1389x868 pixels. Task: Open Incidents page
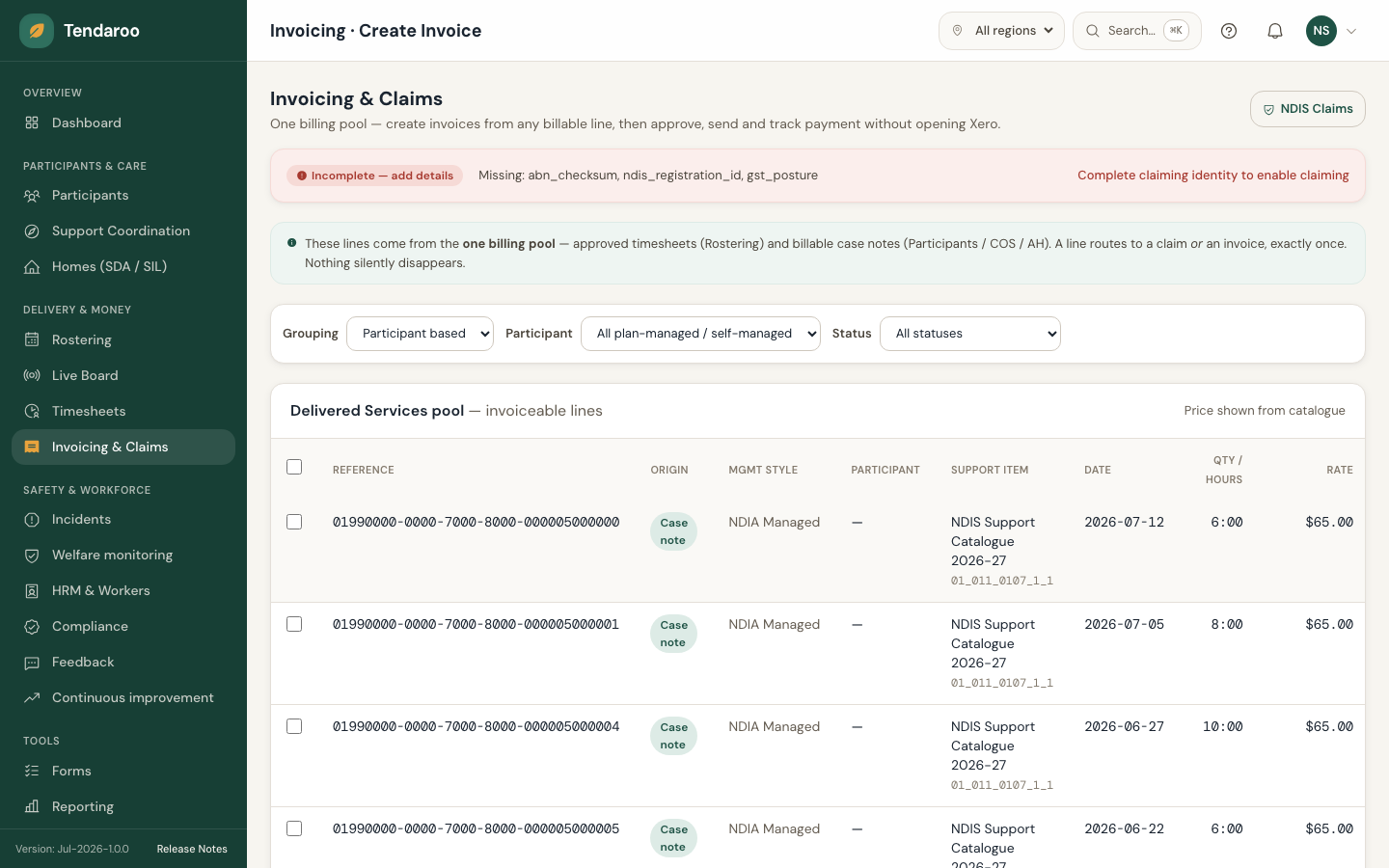(123, 519)
